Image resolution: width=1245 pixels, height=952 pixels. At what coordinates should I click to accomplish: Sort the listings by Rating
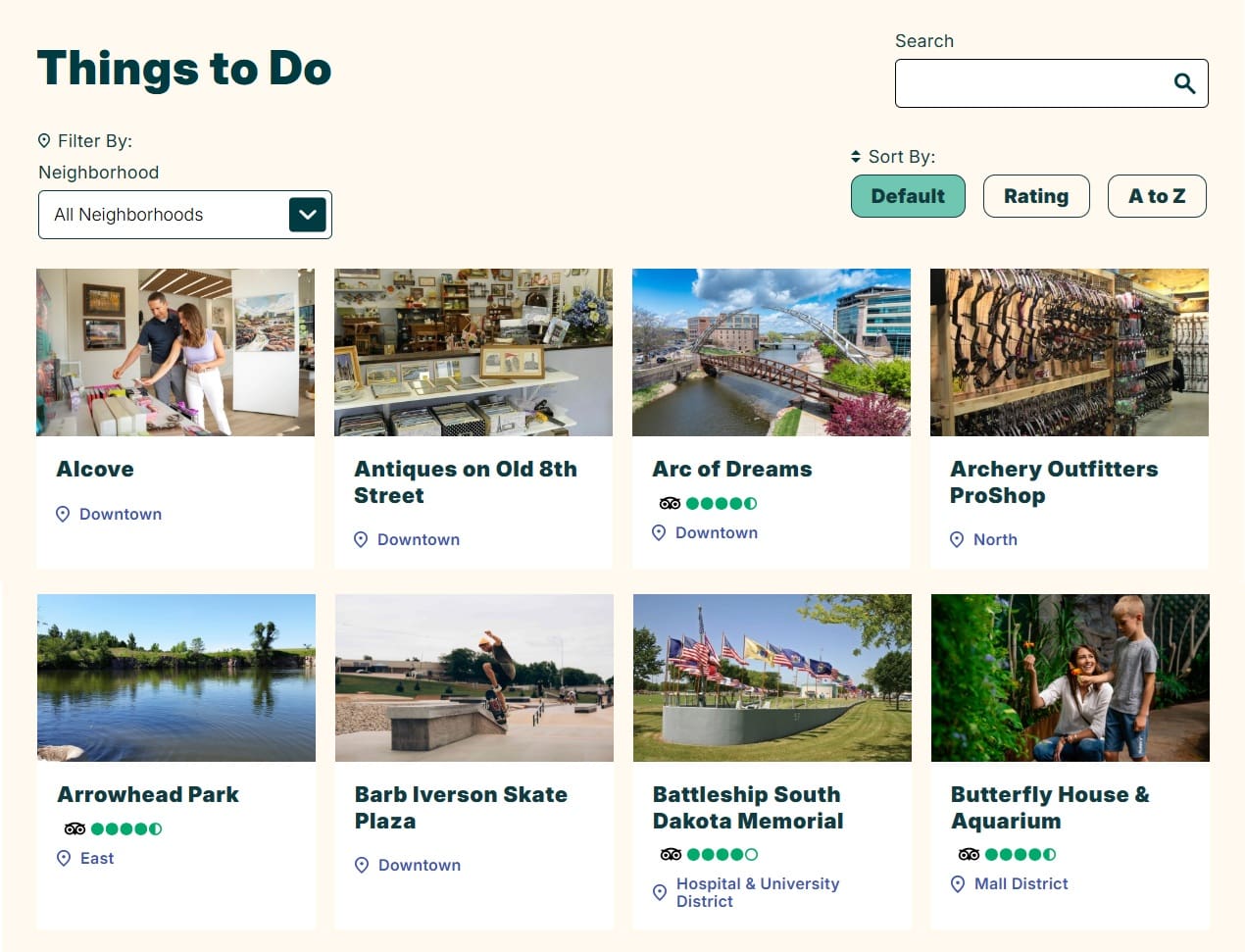click(x=1035, y=196)
